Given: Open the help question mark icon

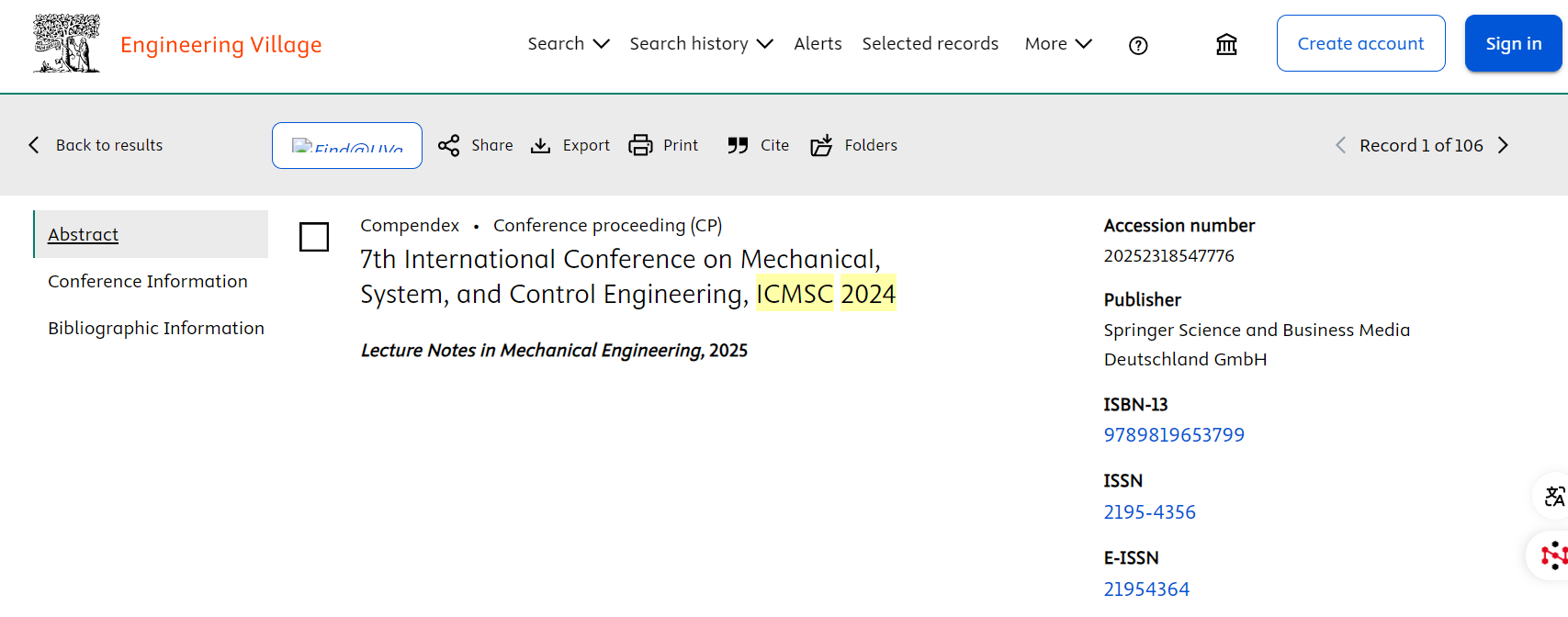Looking at the screenshot, I should (1138, 45).
